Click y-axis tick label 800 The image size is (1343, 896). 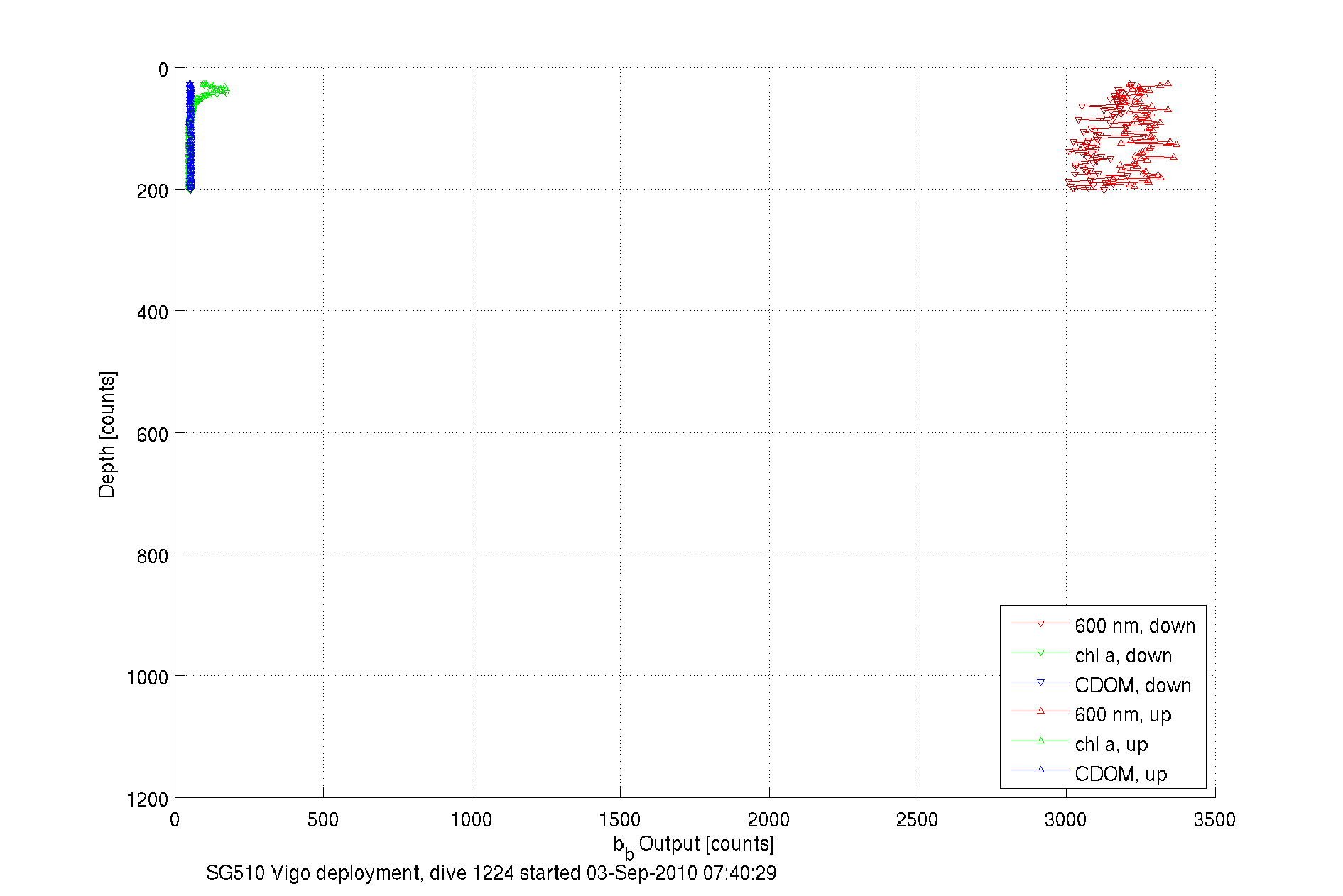[153, 556]
